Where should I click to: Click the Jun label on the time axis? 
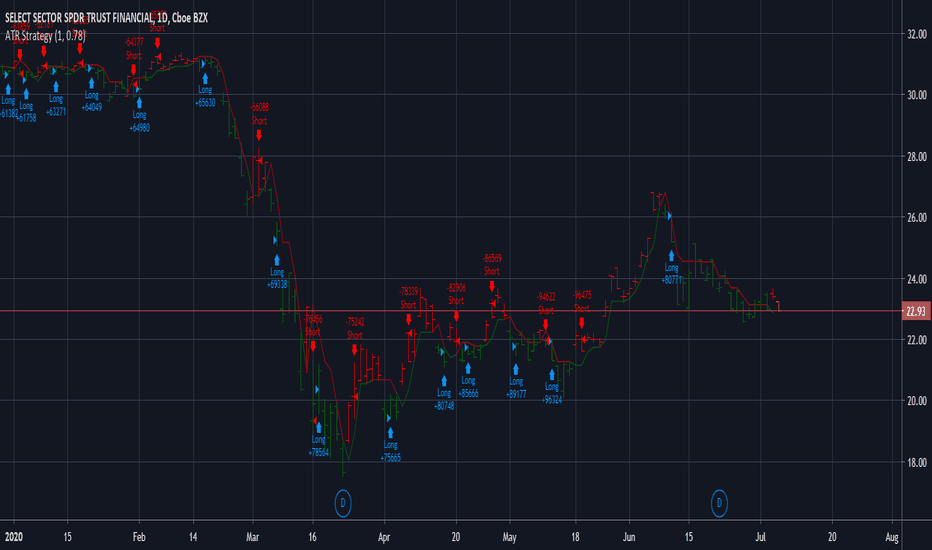click(x=629, y=537)
